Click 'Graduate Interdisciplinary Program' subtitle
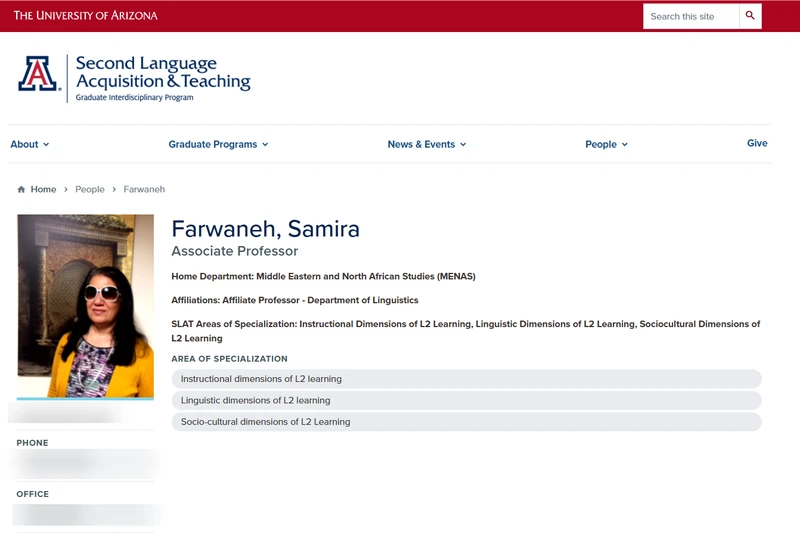This screenshot has height=535, width=800. pyautogui.click(x=135, y=97)
